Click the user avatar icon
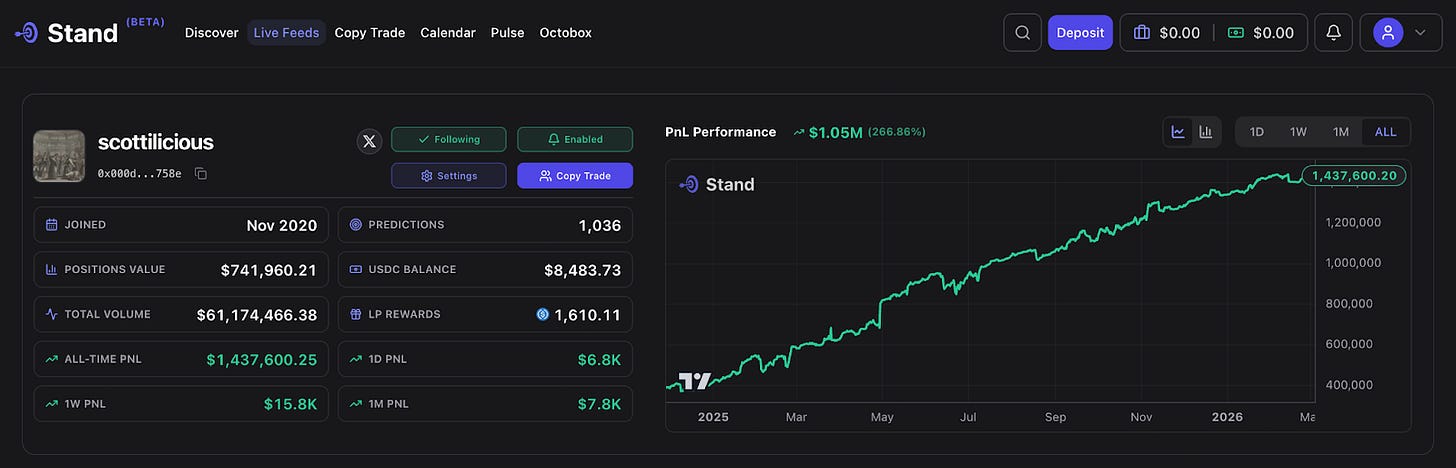This screenshot has width=1456, height=468. [x=1388, y=33]
